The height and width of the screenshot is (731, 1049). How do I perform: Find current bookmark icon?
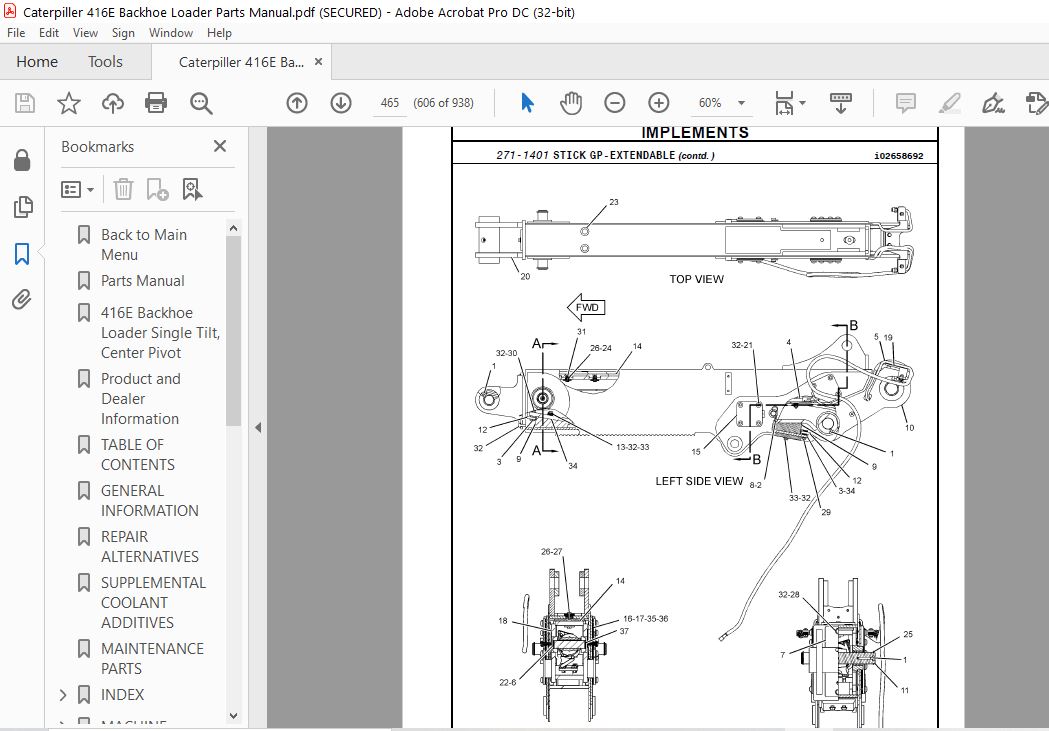tap(192, 189)
